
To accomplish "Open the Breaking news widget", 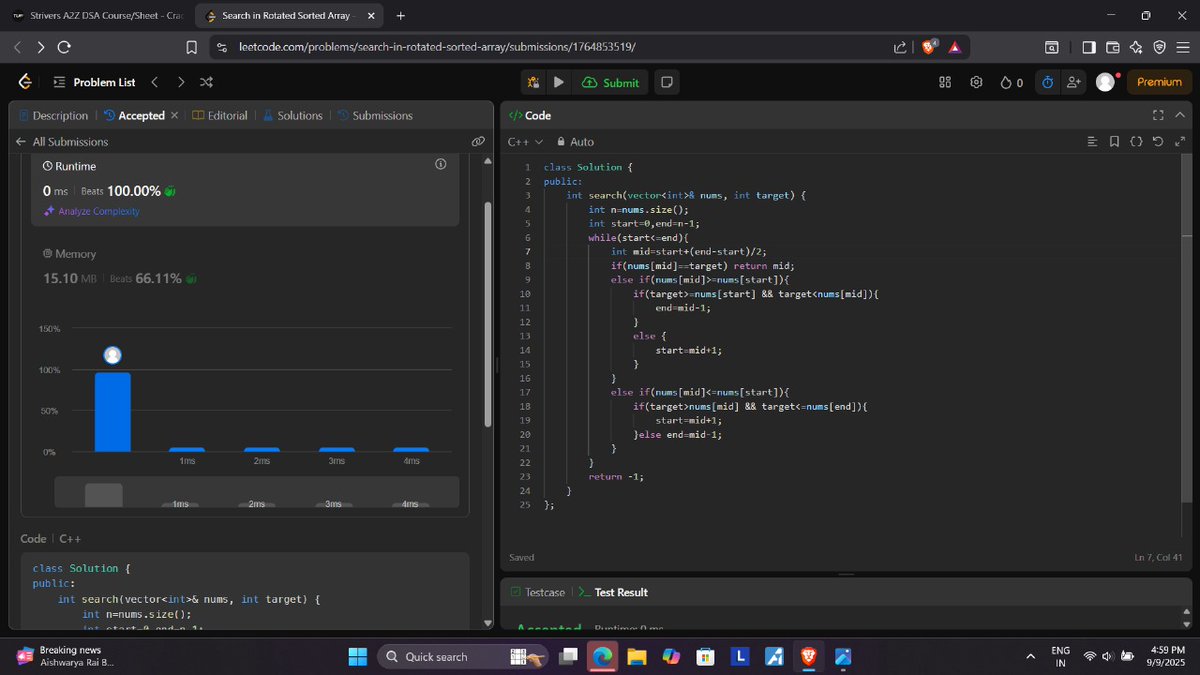I will click(67, 656).
